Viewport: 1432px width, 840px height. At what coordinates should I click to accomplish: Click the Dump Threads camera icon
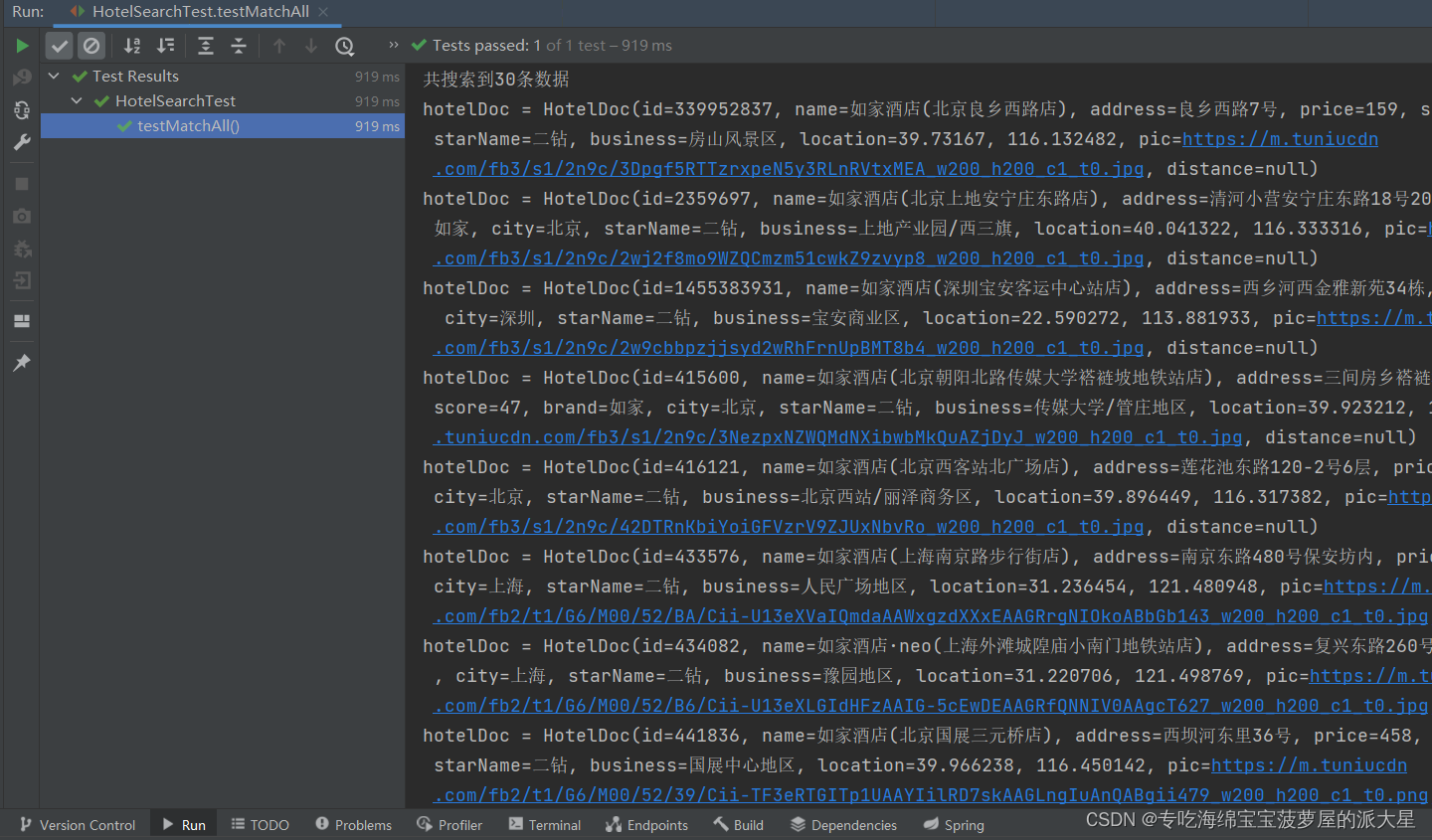click(x=22, y=216)
